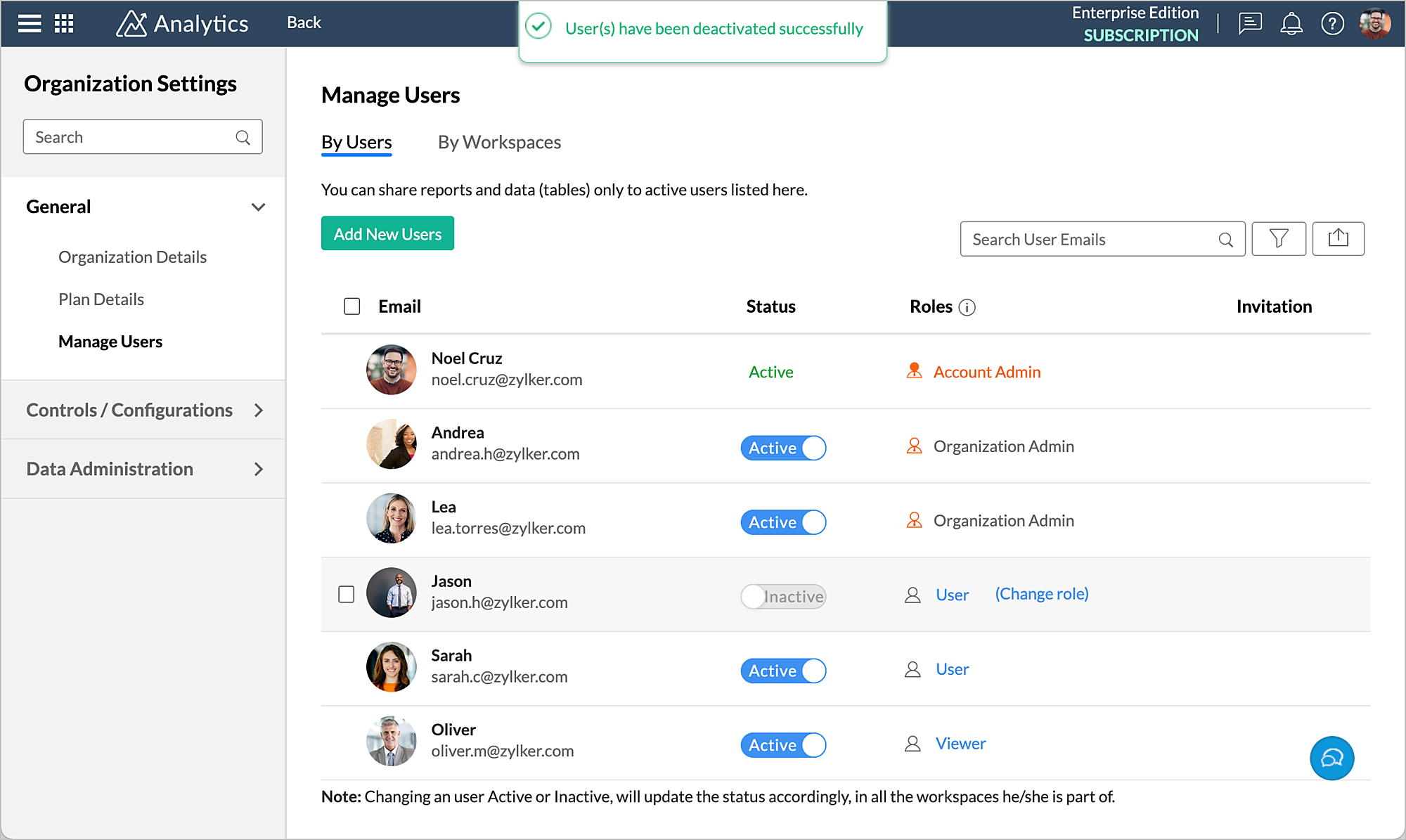Click Change role link for Jason
Viewport: 1406px width, 840px height.
1041,594
